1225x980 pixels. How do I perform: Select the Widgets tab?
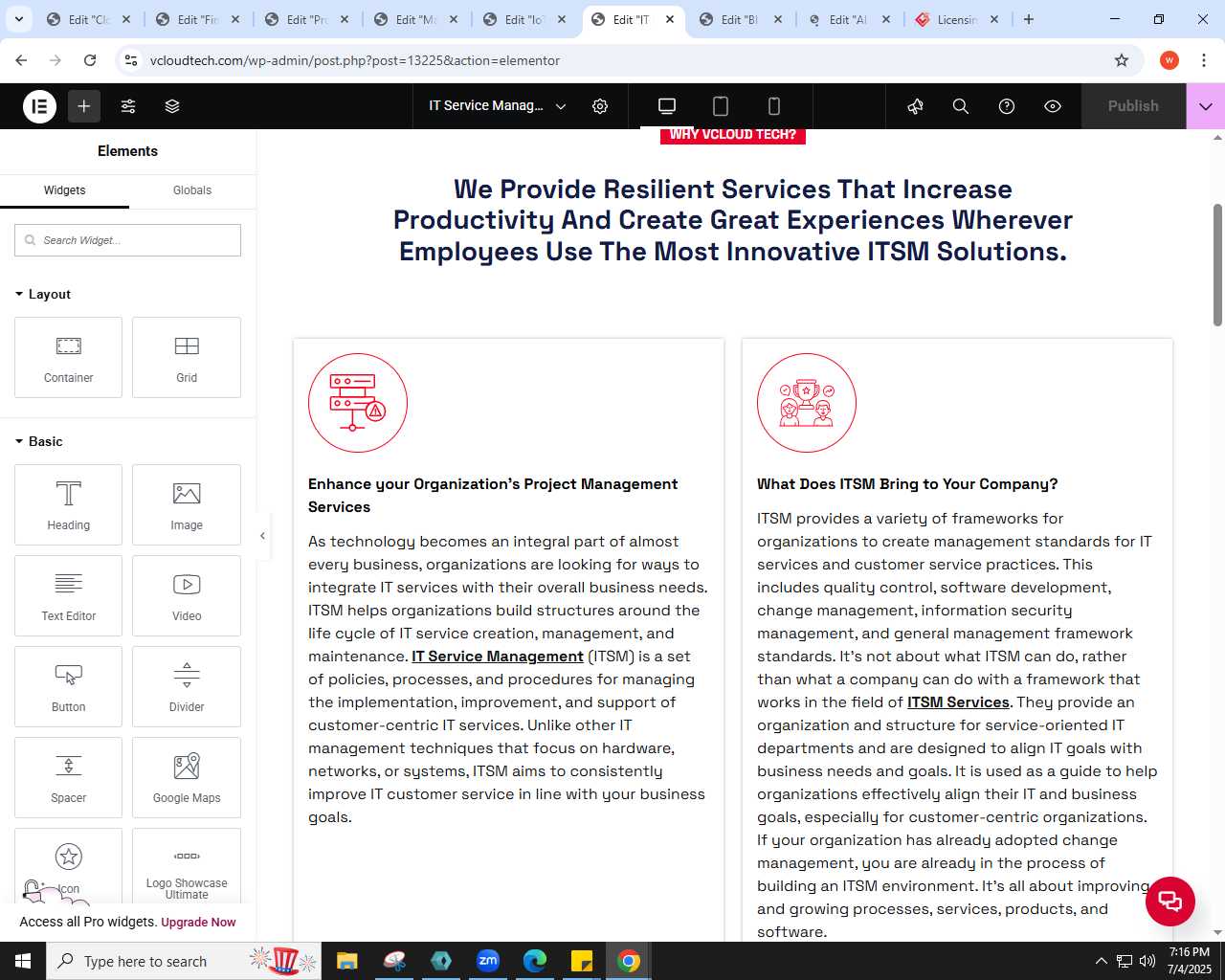(64, 190)
